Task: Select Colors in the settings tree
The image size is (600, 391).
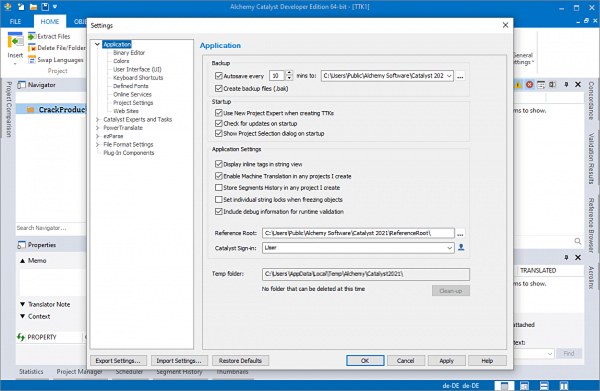Action: coord(121,61)
